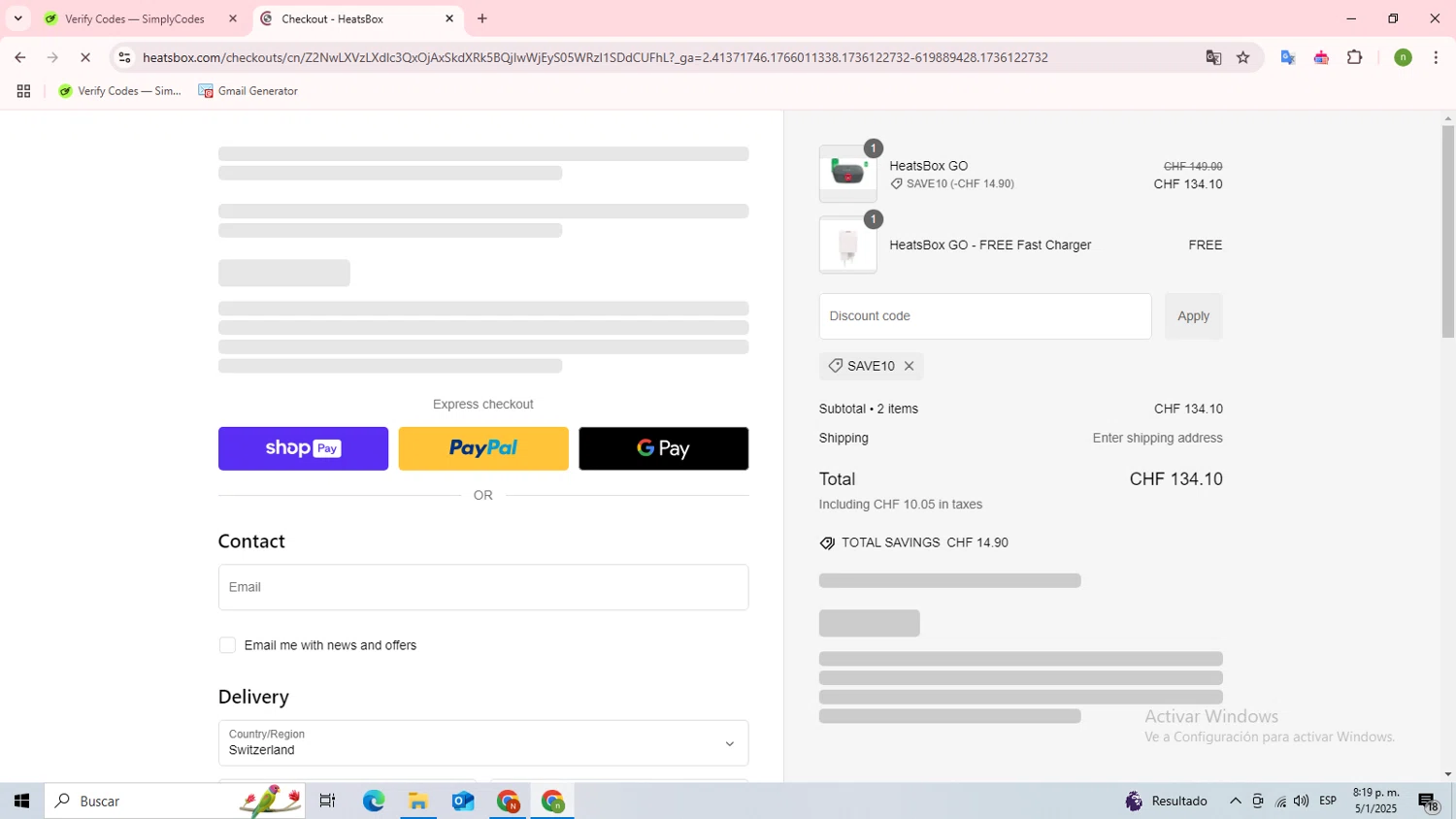This screenshot has height=819, width=1456.
Task: Open the apps grid in bookmarks bar
Action: (23, 91)
